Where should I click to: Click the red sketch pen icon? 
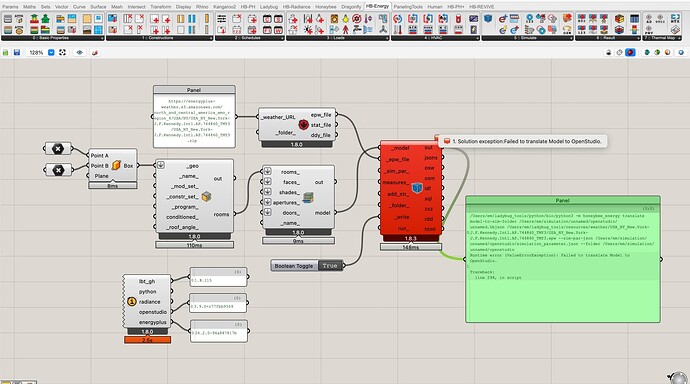[95, 52]
